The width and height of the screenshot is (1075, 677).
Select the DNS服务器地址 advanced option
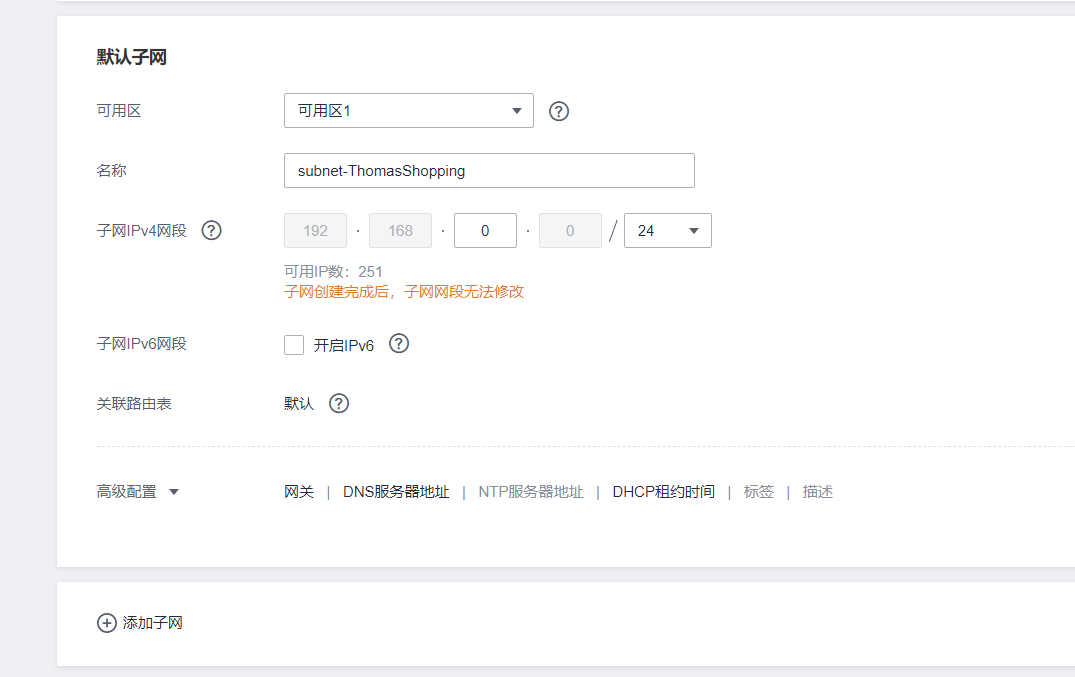(396, 492)
